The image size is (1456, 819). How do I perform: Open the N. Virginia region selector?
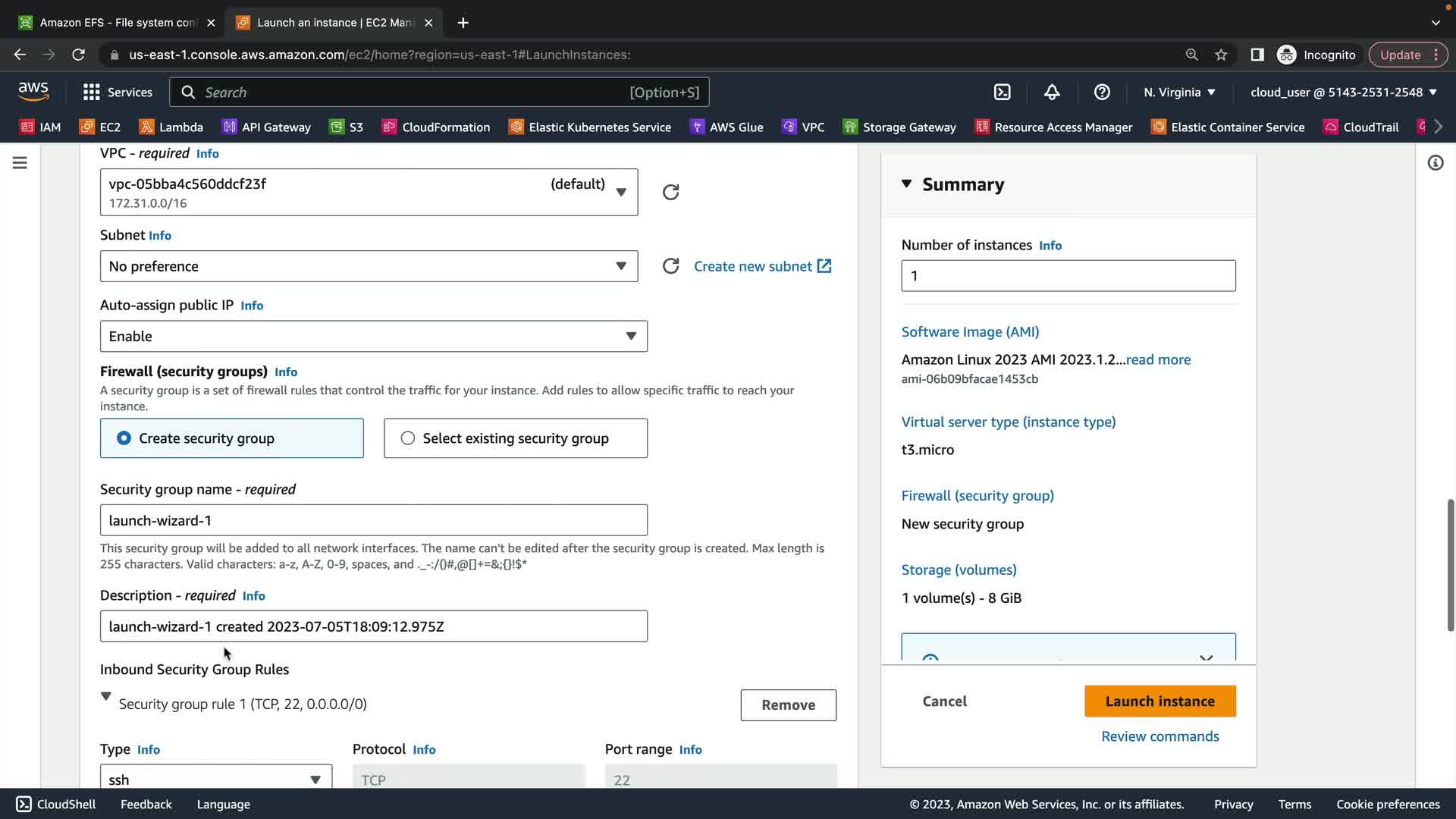[1179, 92]
